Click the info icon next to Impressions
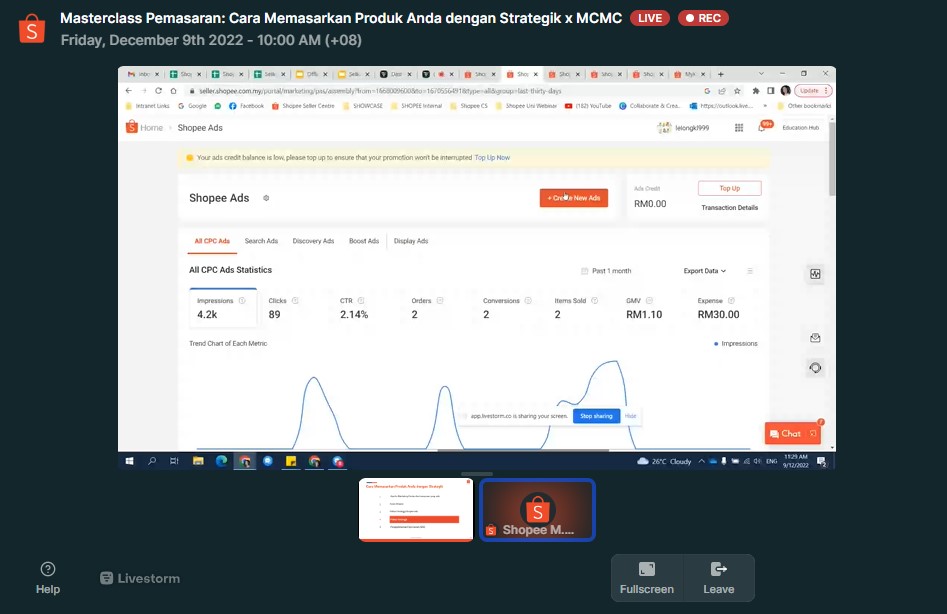This screenshot has height=614, width=947. 242,301
